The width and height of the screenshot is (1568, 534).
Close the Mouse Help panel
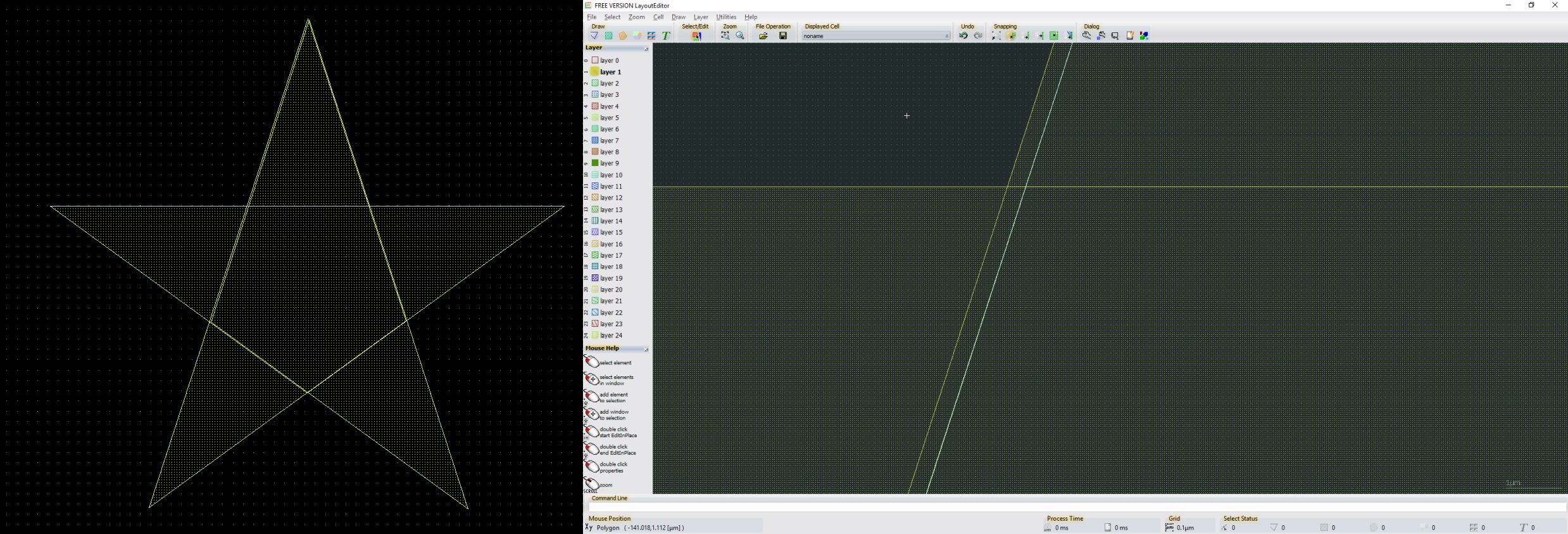(646, 350)
